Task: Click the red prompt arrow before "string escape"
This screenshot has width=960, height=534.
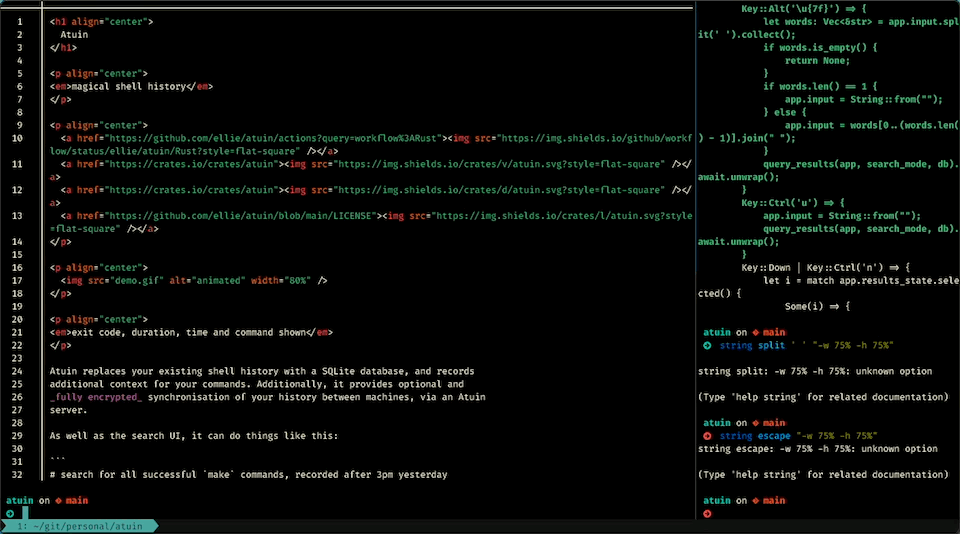Action: 707,436
